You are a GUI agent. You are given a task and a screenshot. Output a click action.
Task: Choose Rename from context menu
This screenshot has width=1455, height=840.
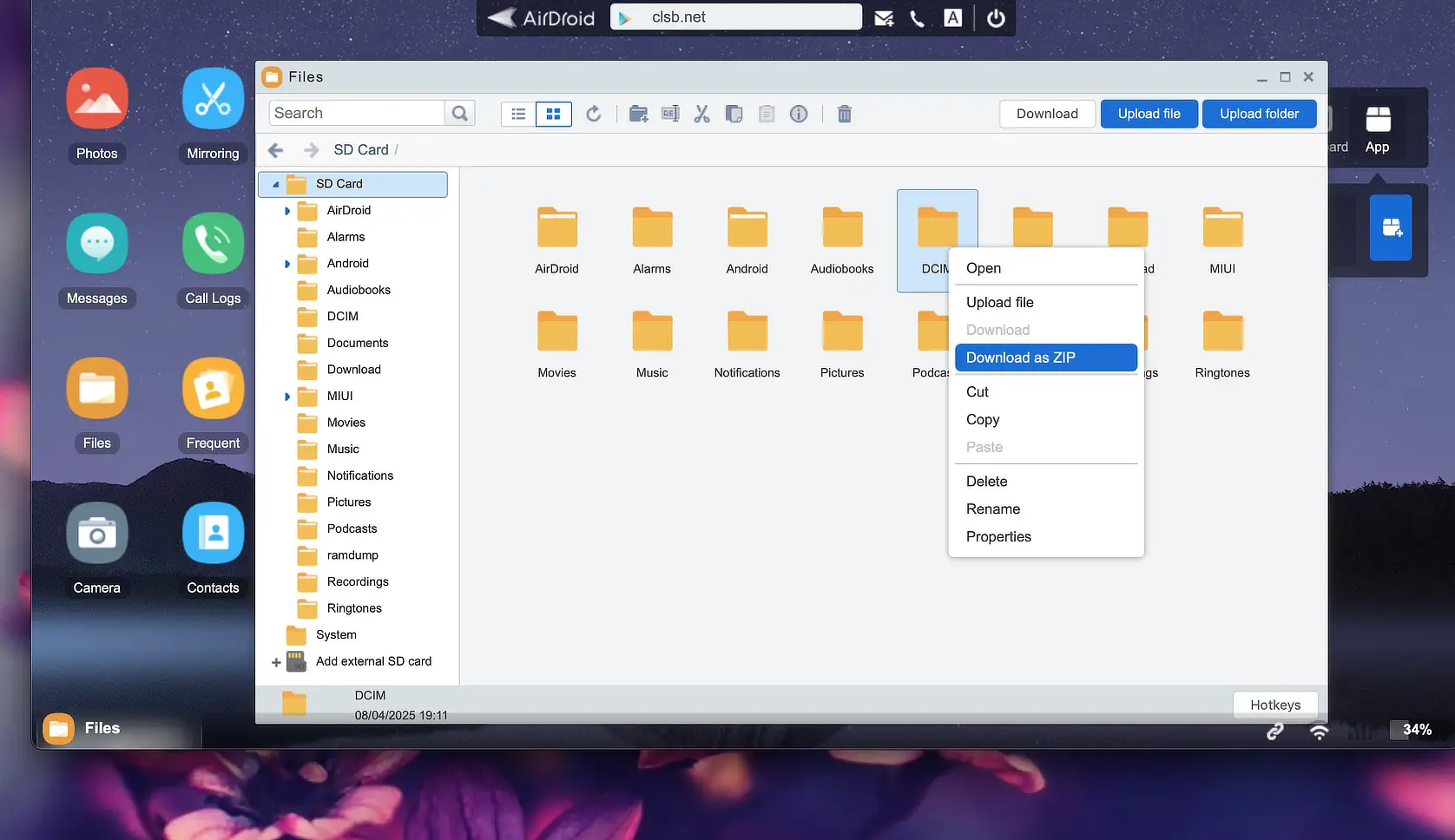[1046, 509]
